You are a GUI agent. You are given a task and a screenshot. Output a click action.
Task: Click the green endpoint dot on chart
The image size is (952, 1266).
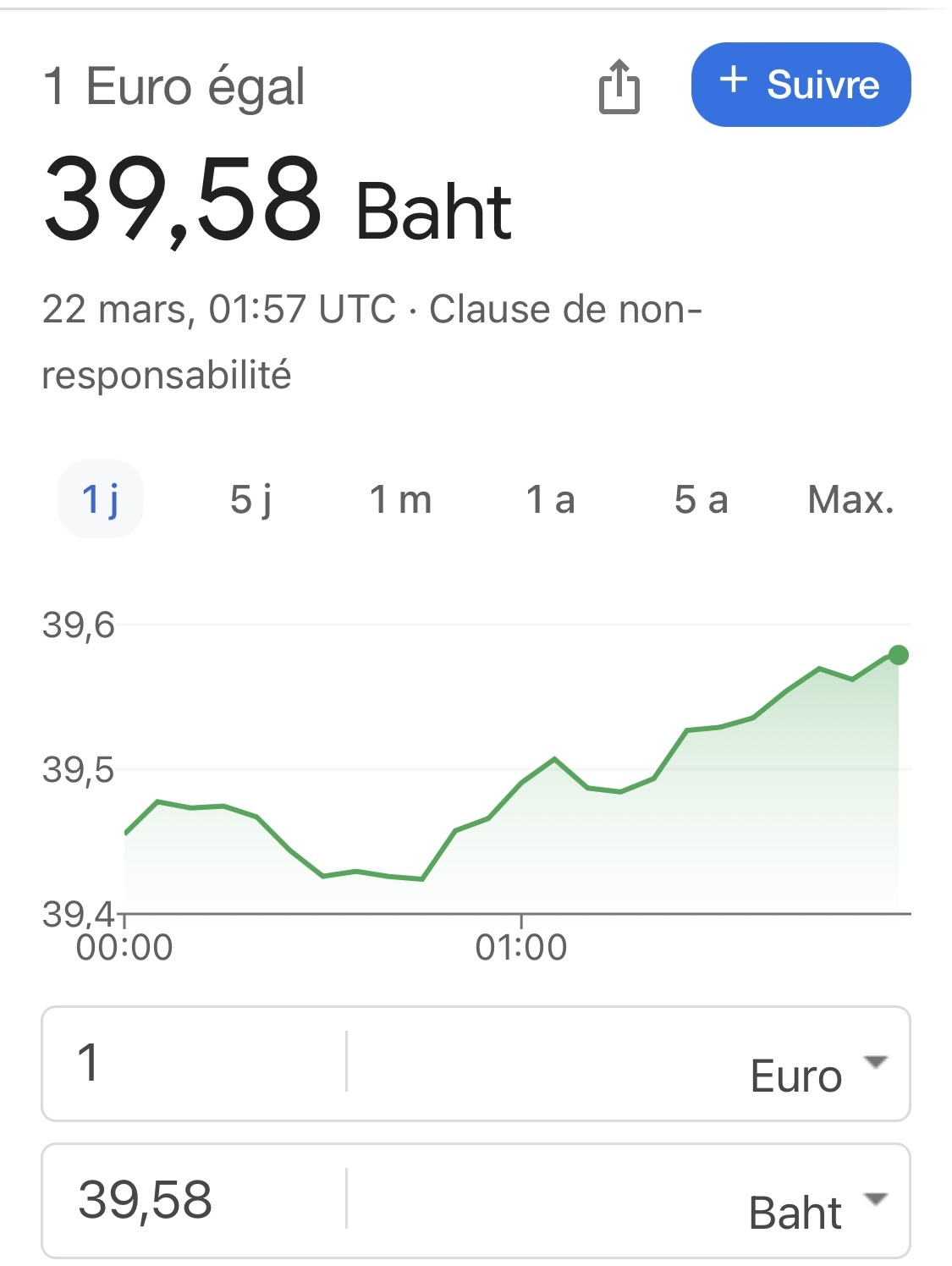899,655
